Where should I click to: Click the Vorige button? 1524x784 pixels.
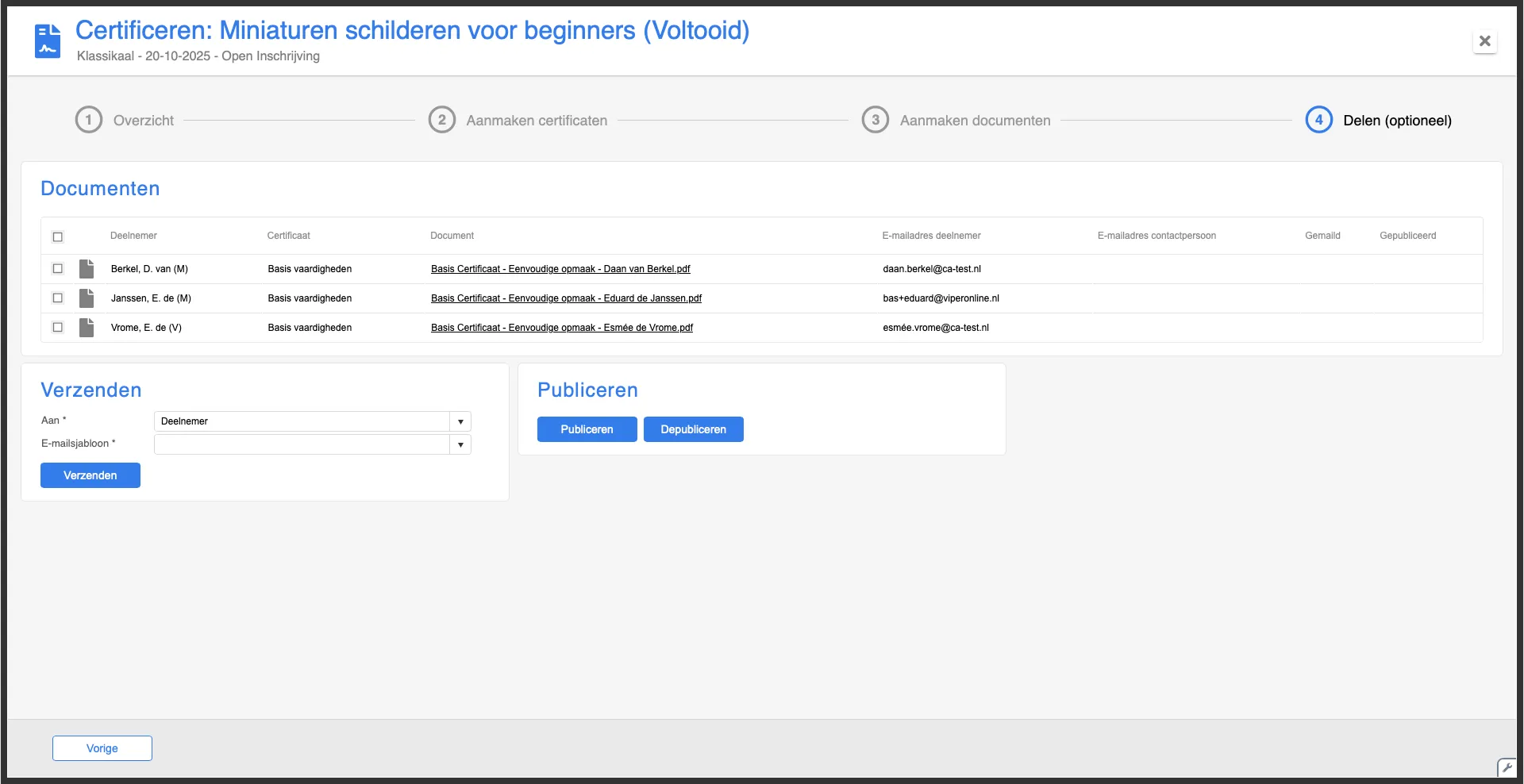click(102, 748)
